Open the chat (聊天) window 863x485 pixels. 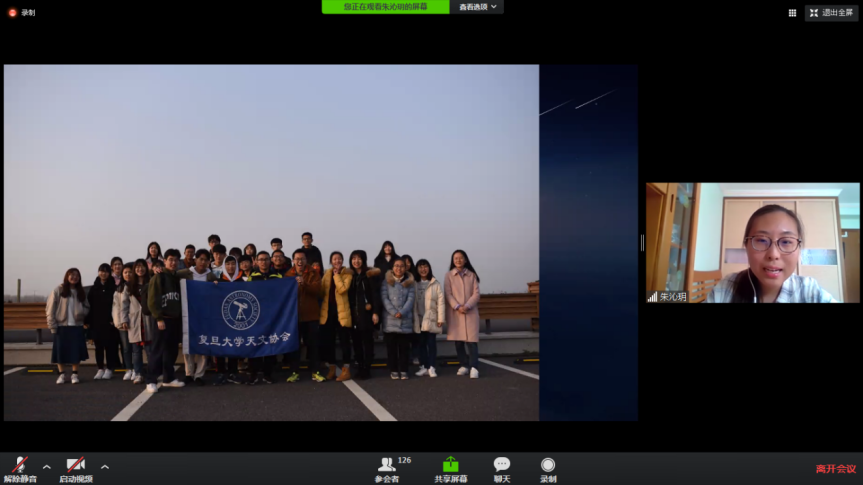pyautogui.click(x=501, y=468)
